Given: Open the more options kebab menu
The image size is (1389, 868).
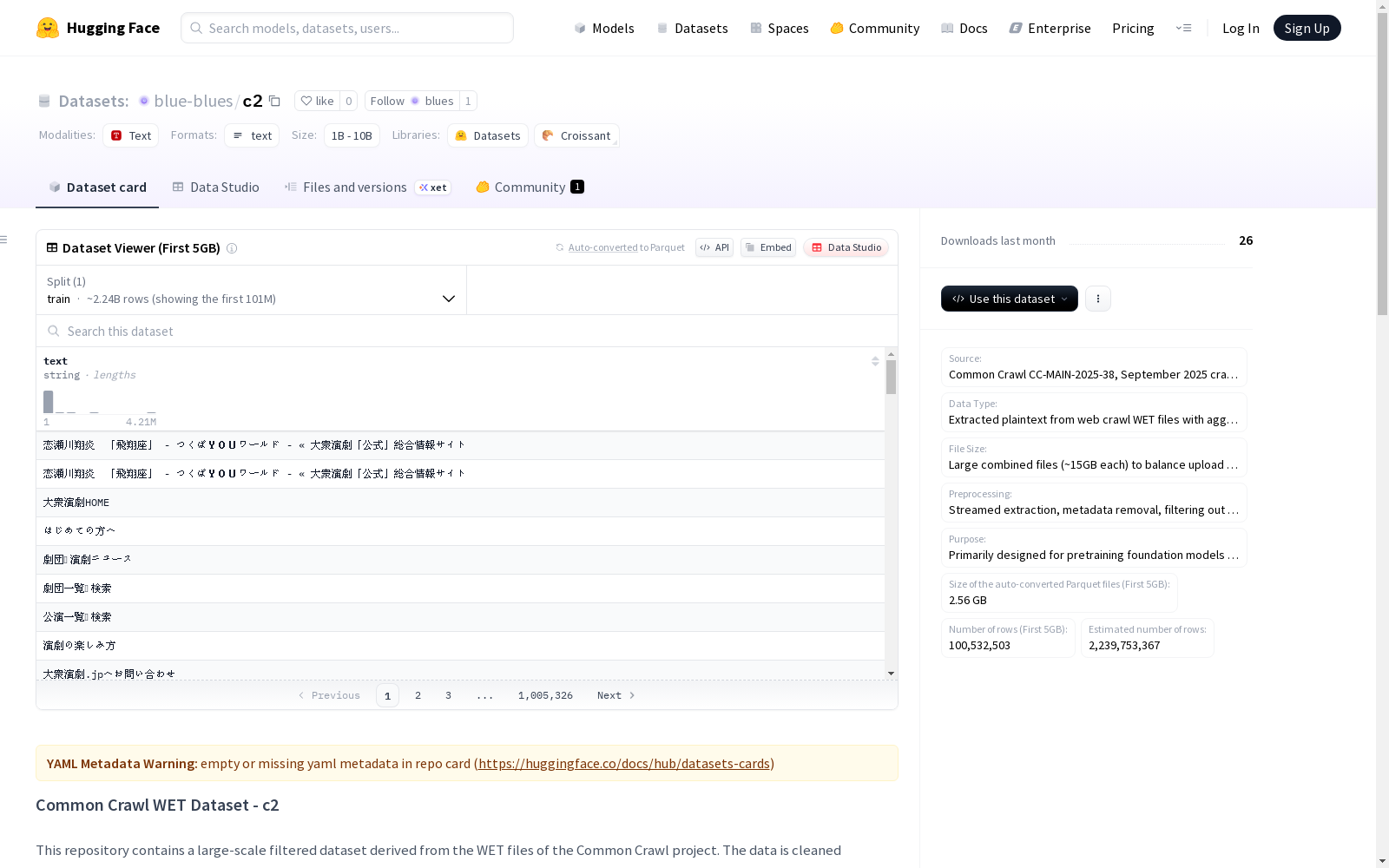Looking at the screenshot, I should pyautogui.click(x=1098, y=299).
